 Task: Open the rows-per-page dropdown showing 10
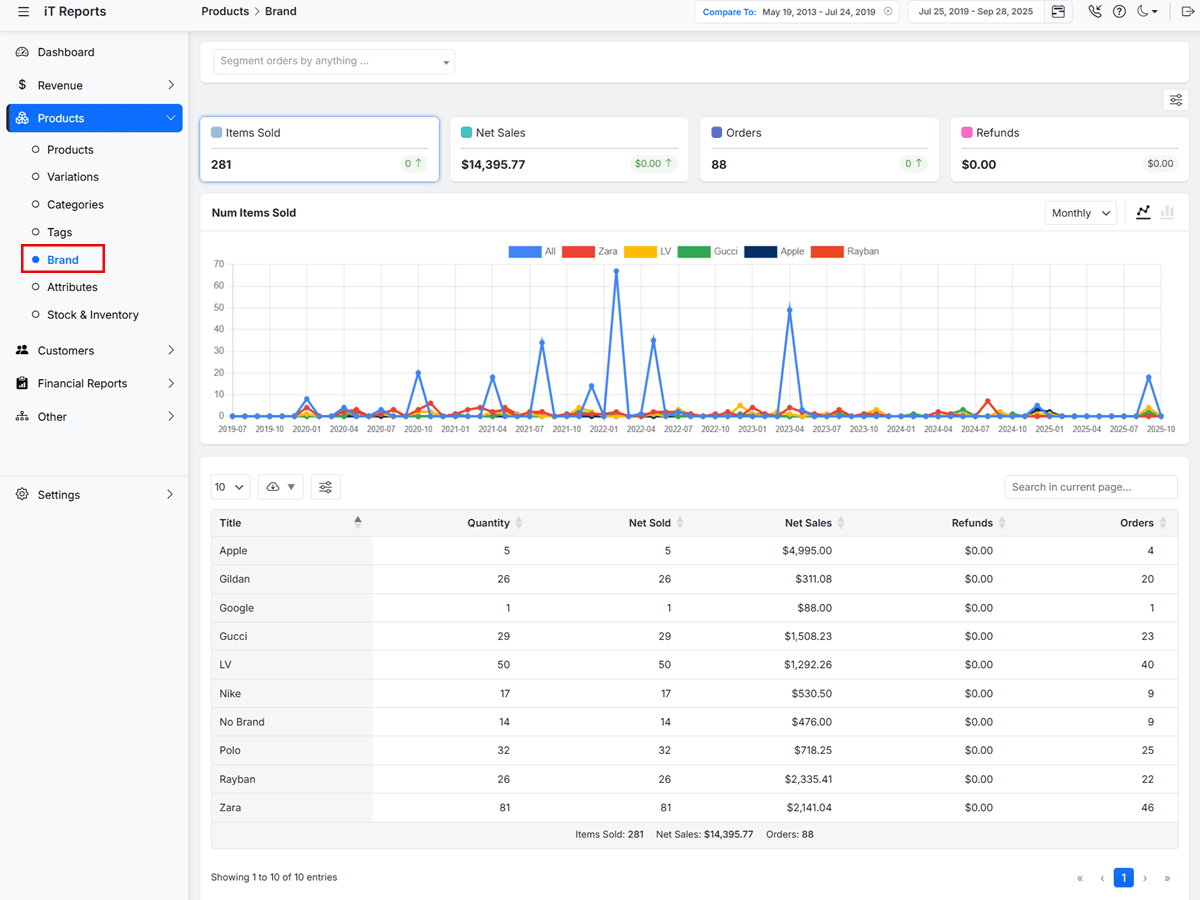(x=230, y=487)
